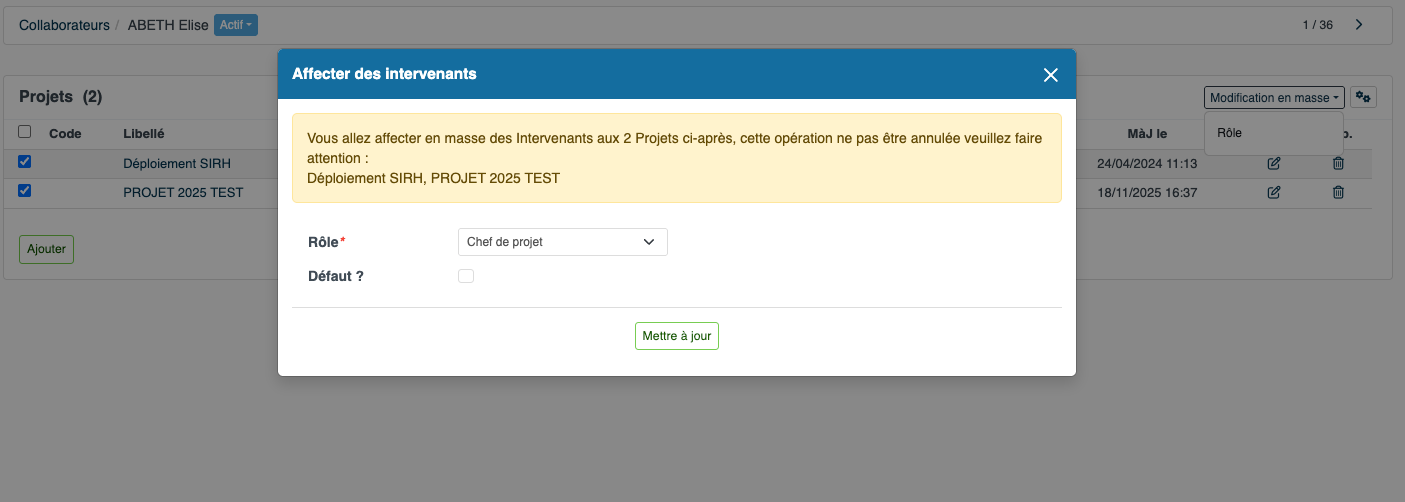The height and width of the screenshot is (502, 1405).
Task: Tick the select-all checkbox in table header
Action: coord(25,131)
